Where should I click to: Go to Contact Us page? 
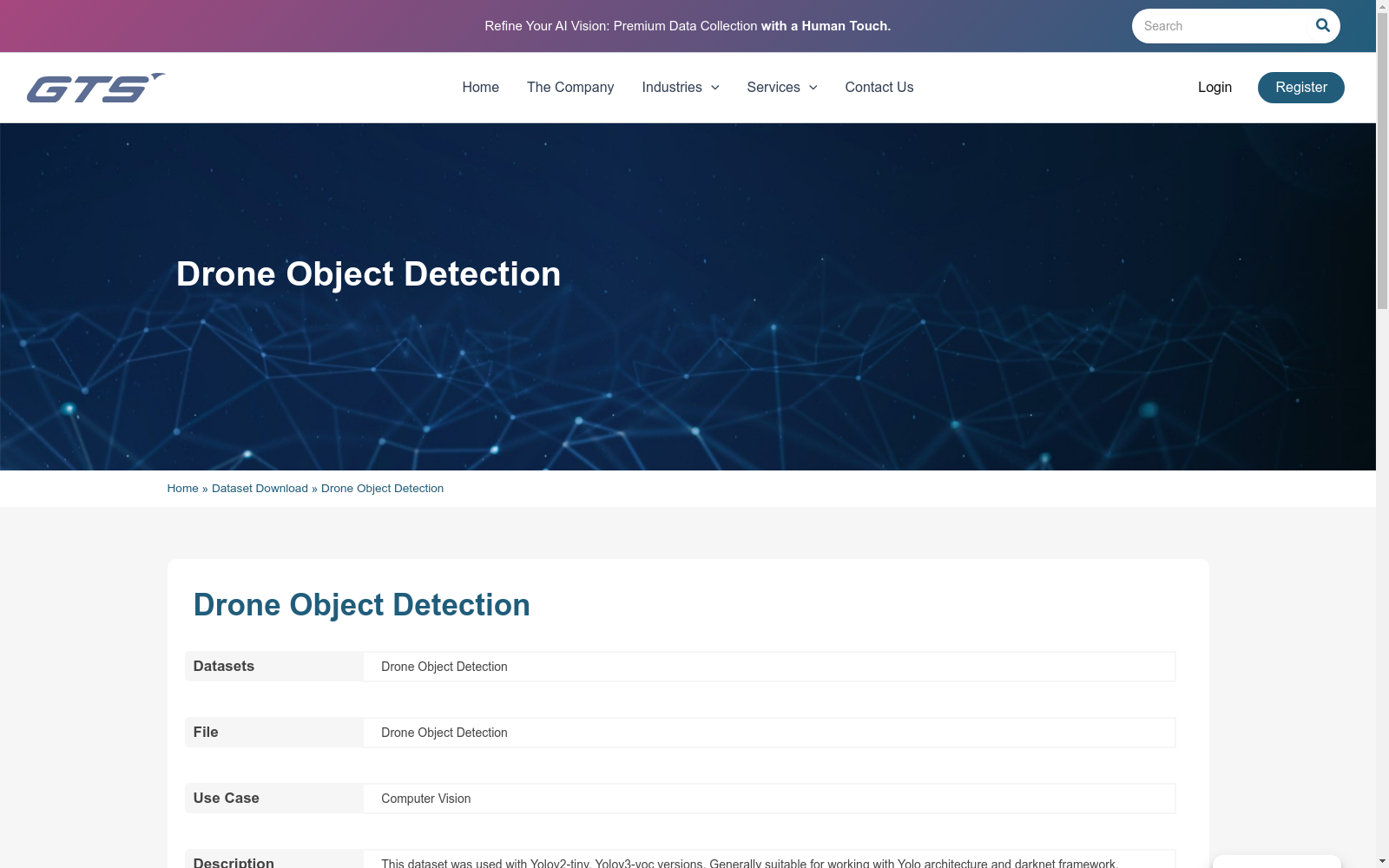tap(879, 87)
